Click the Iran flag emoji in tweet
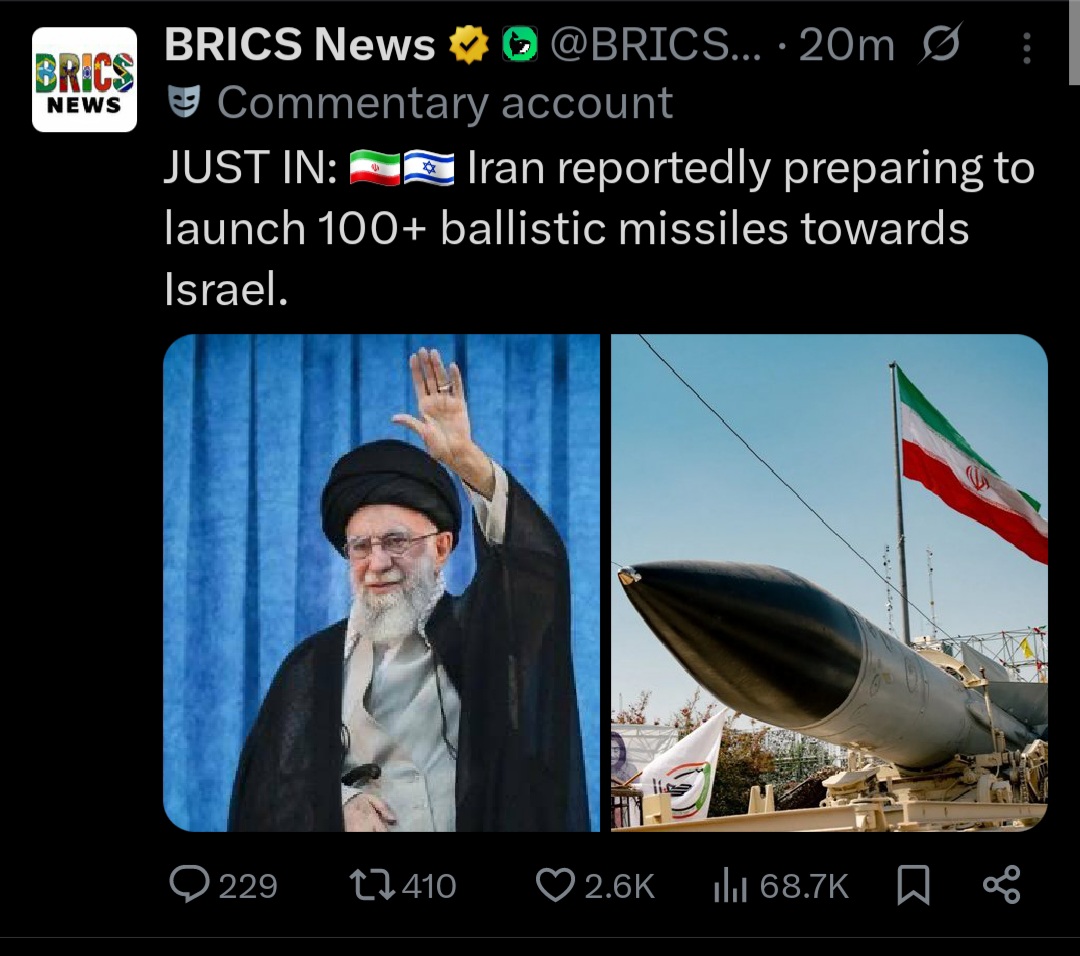This screenshot has width=1080, height=956. coord(375,167)
